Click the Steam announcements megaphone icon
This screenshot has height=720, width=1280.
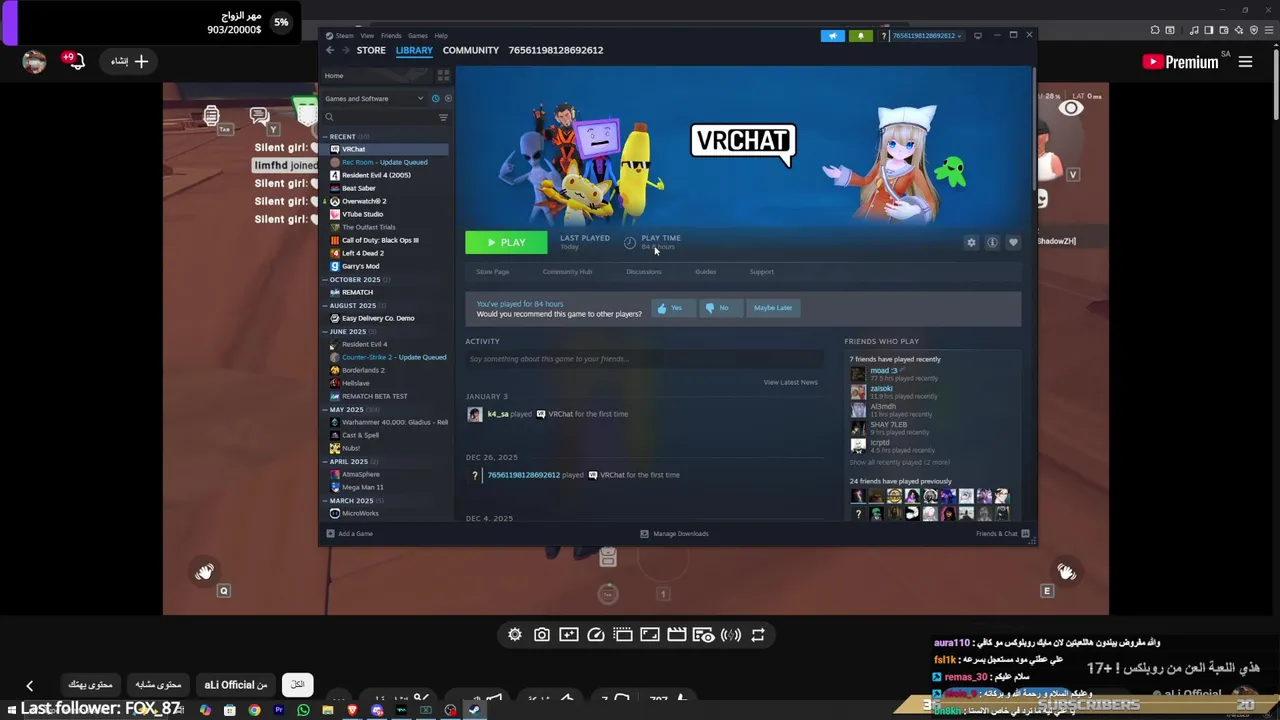pos(832,36)
